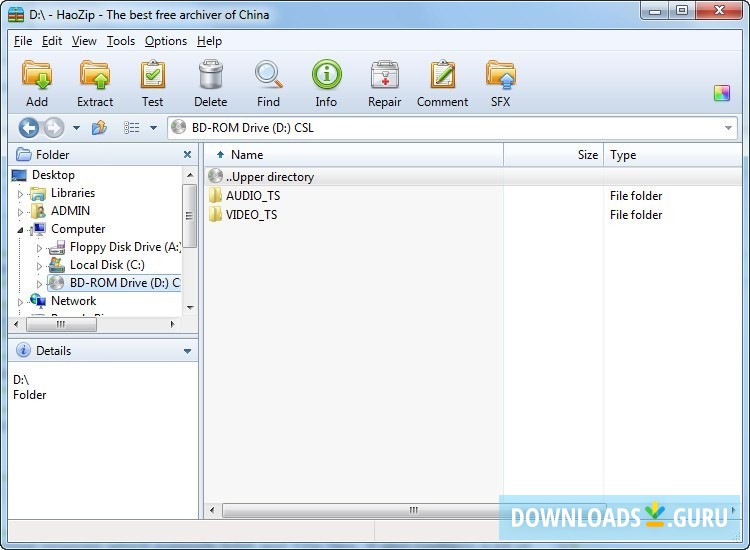Click folder tree scroll right arrow
750x550 pixels.
tap(173, 325)
